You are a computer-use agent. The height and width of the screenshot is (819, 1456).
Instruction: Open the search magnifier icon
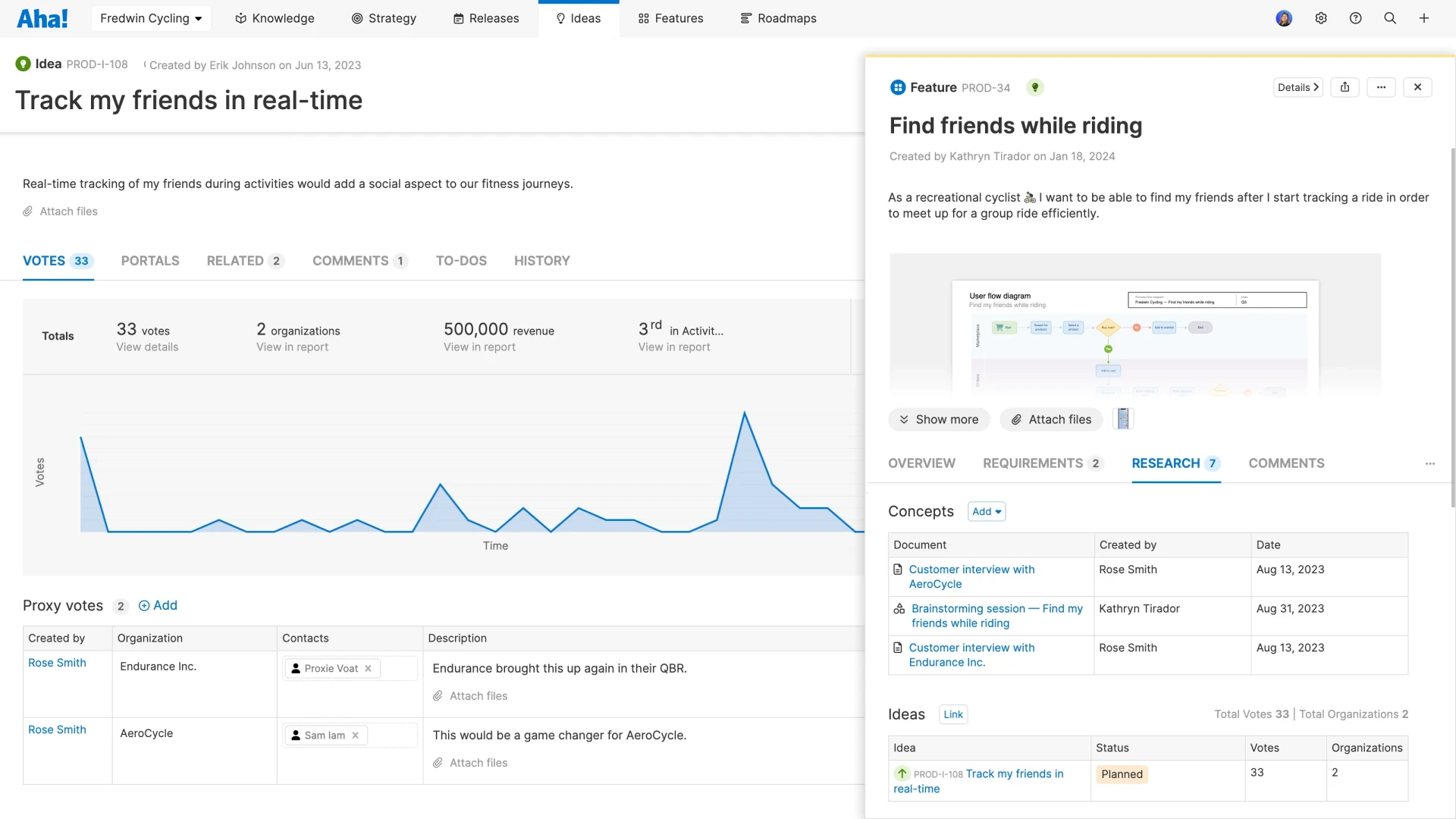click(1390, 18)
